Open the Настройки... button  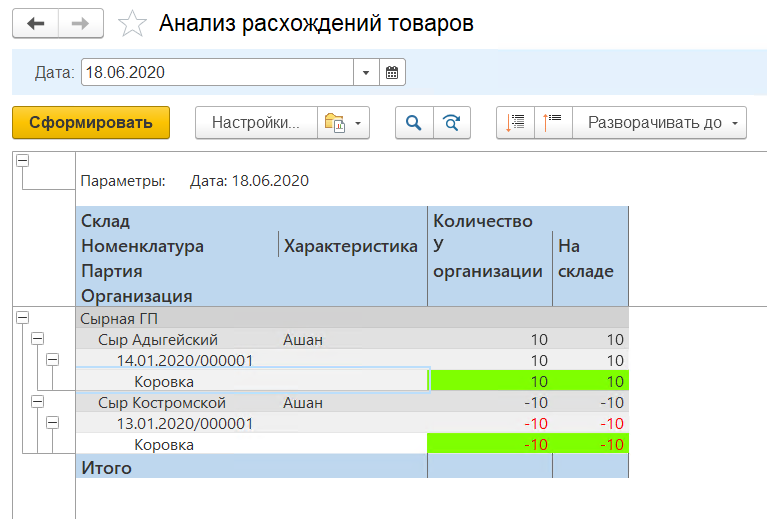(x=256, y=123)
